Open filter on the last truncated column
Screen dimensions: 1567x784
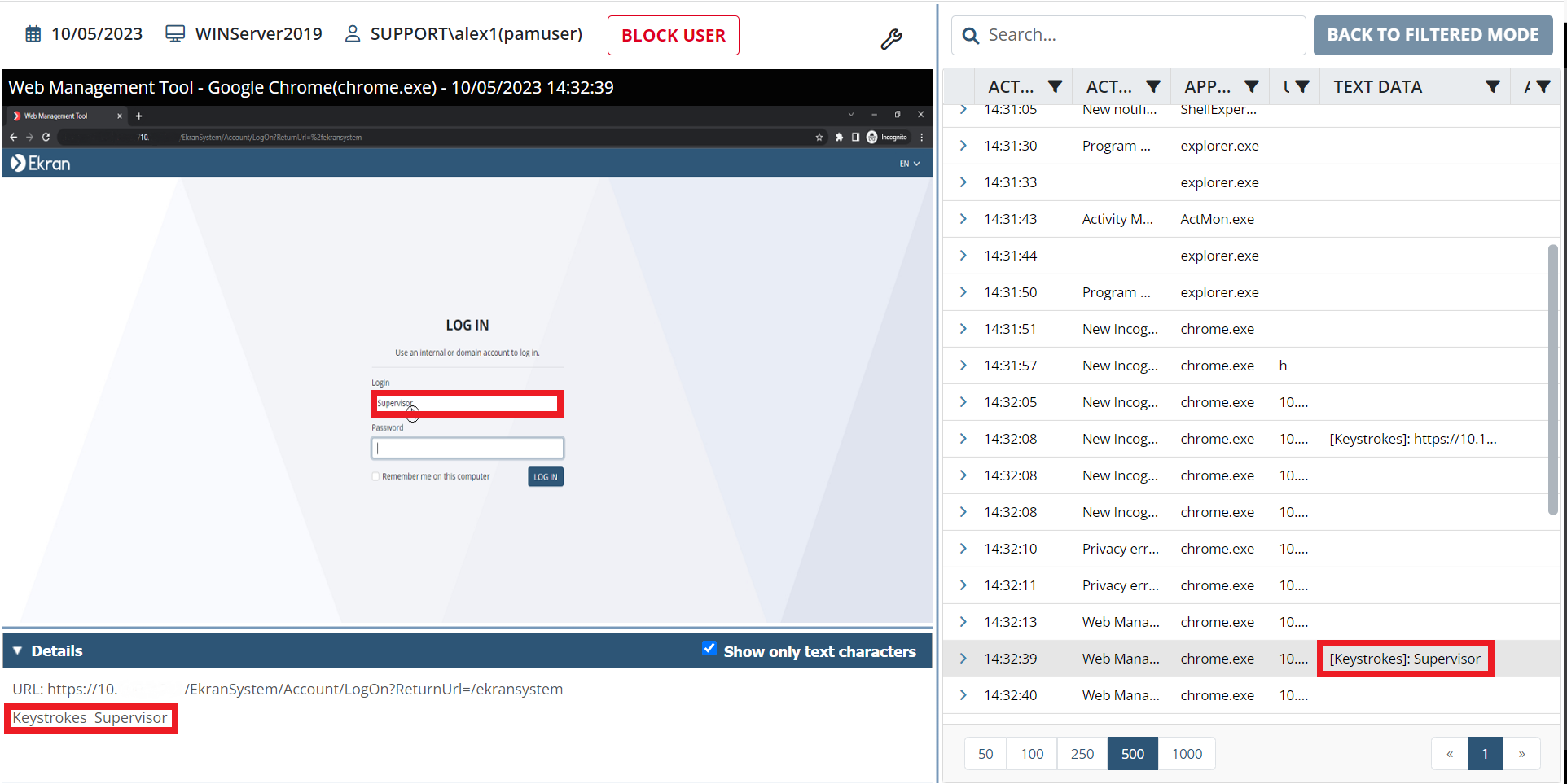pyautogui.click(x=1543, y=86)
